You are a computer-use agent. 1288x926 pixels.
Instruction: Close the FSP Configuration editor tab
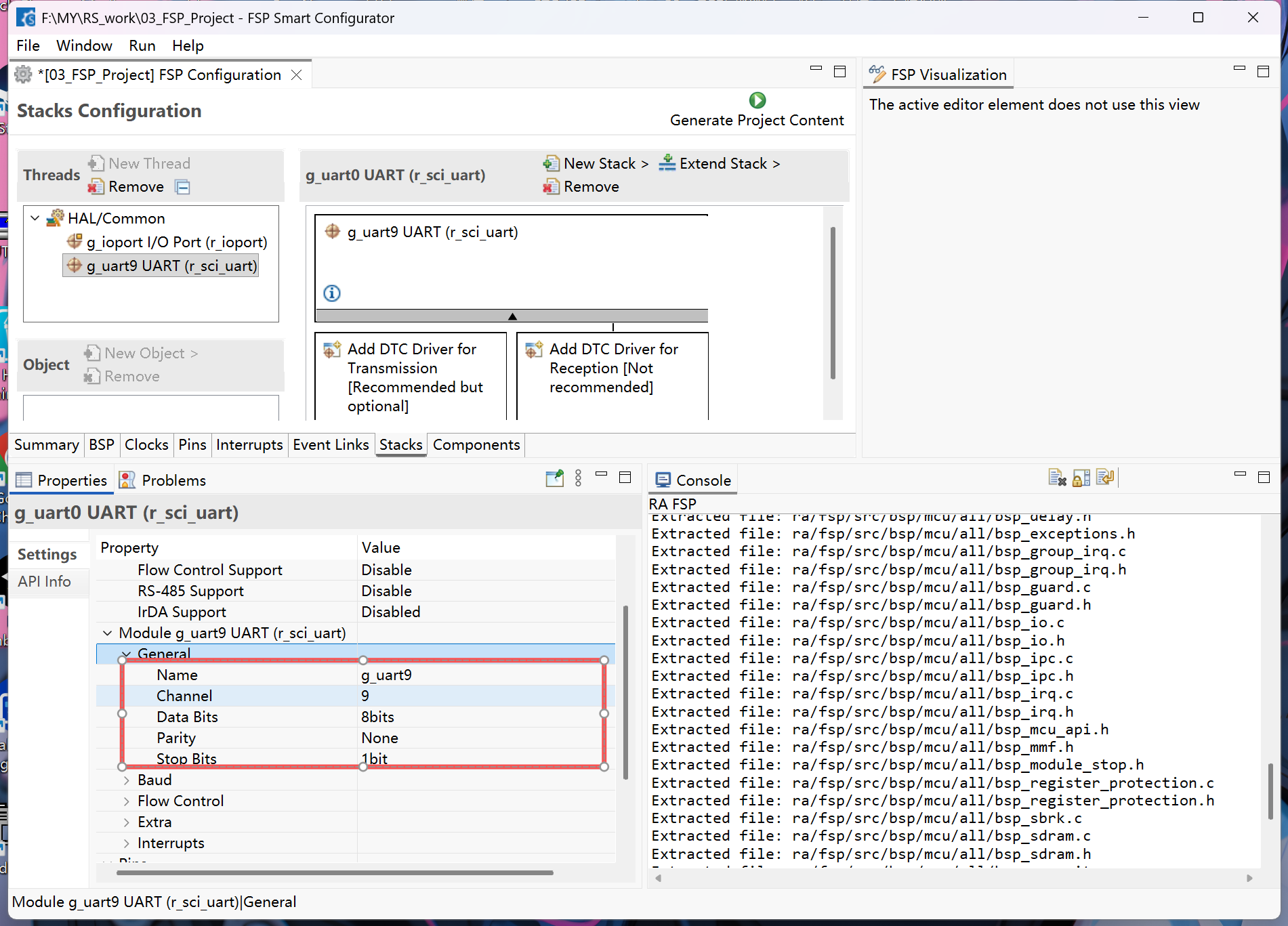point(296,75)
